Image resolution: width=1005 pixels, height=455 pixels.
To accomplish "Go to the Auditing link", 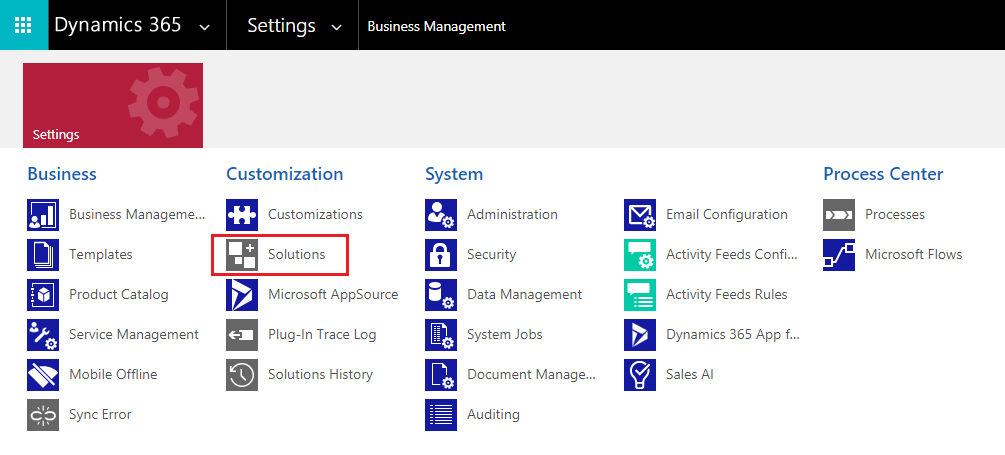I will (x=493, y=415).
